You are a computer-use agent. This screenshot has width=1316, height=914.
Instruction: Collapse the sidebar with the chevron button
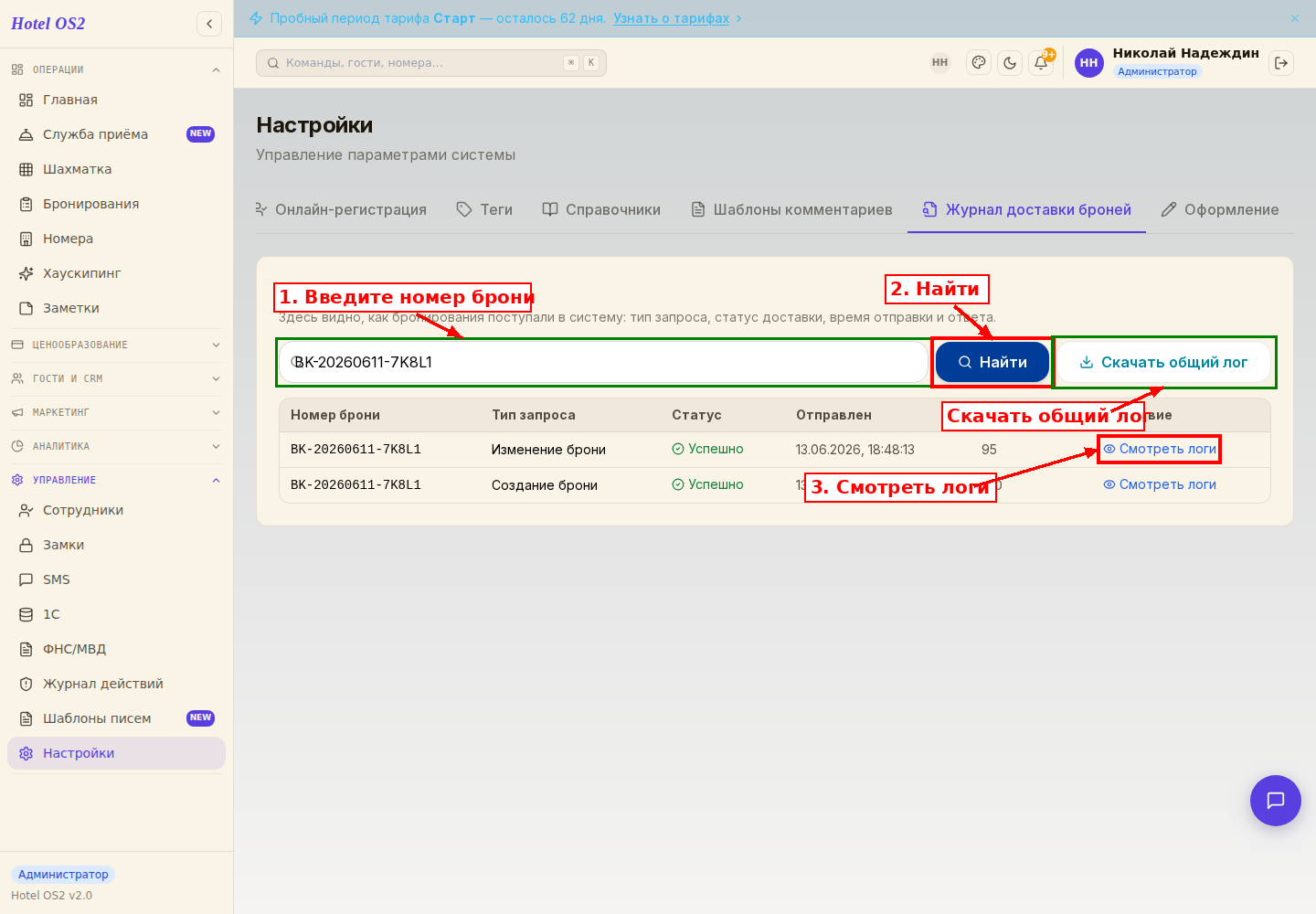click(x=209, y=24)
